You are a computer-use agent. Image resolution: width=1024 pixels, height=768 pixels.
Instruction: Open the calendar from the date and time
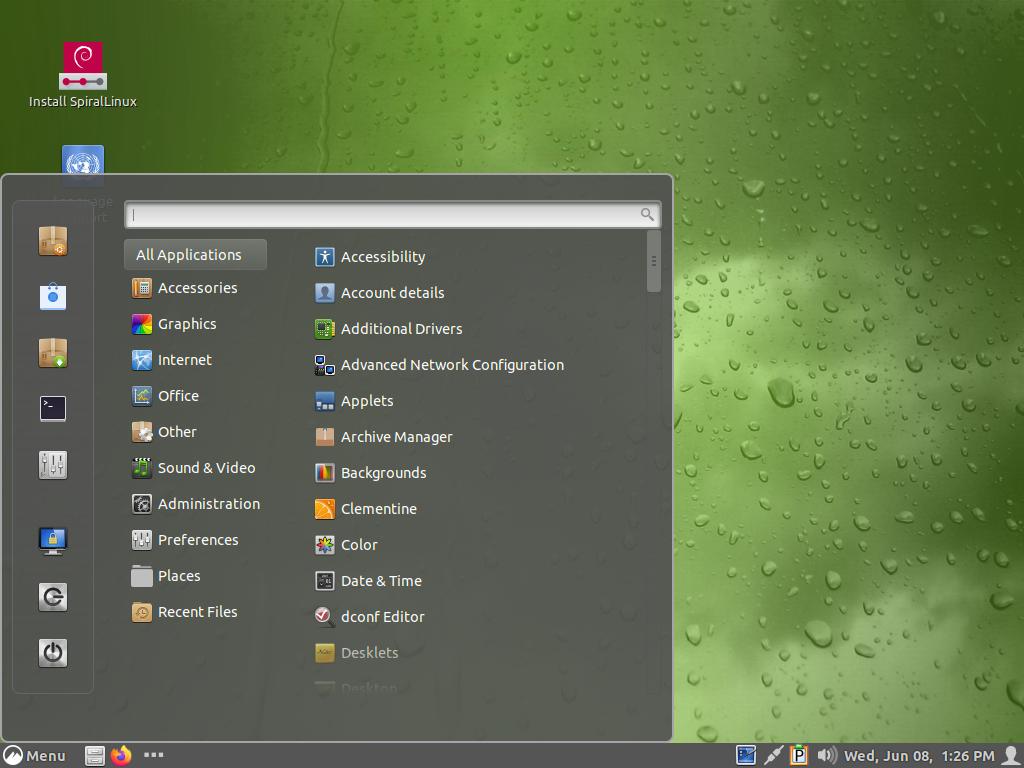tap(919, 756)
